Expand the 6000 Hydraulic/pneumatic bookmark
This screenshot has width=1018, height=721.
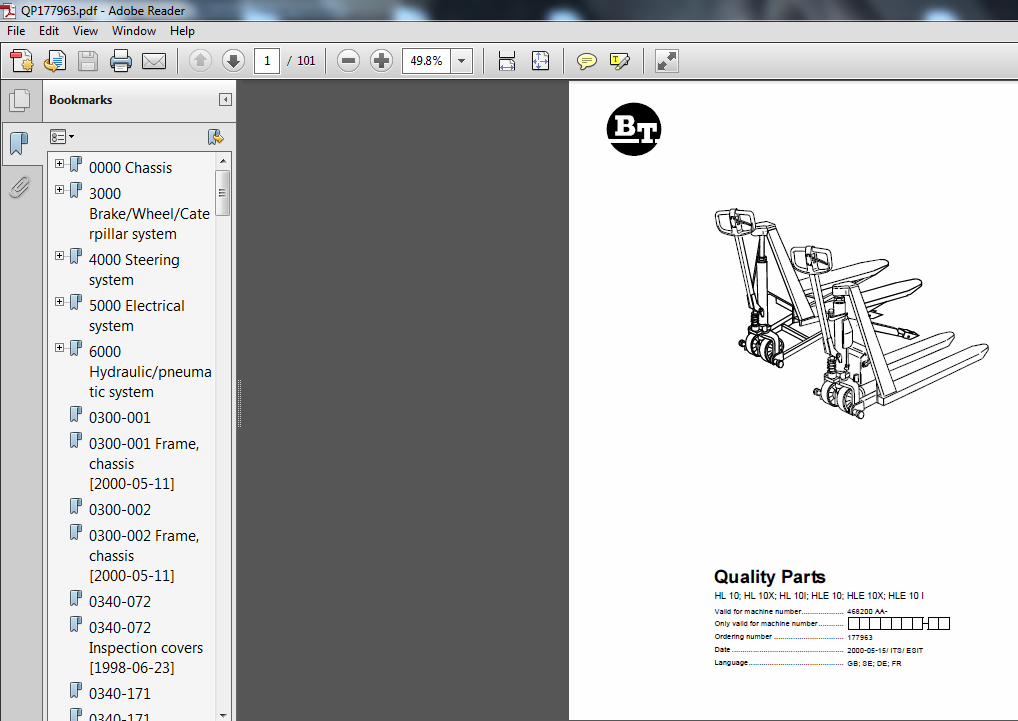point(60,348)
